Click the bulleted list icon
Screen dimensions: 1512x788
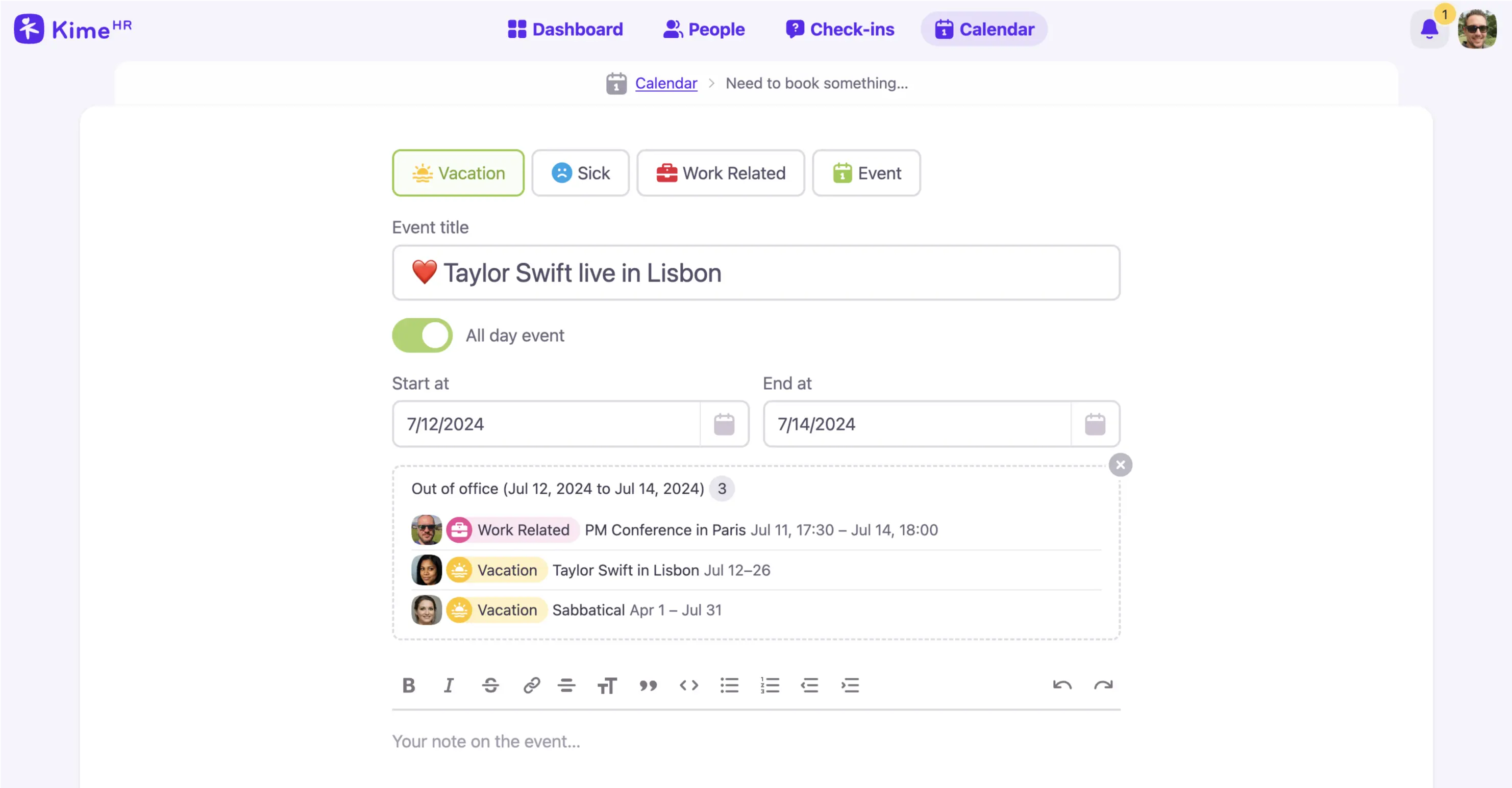[729, 685]
